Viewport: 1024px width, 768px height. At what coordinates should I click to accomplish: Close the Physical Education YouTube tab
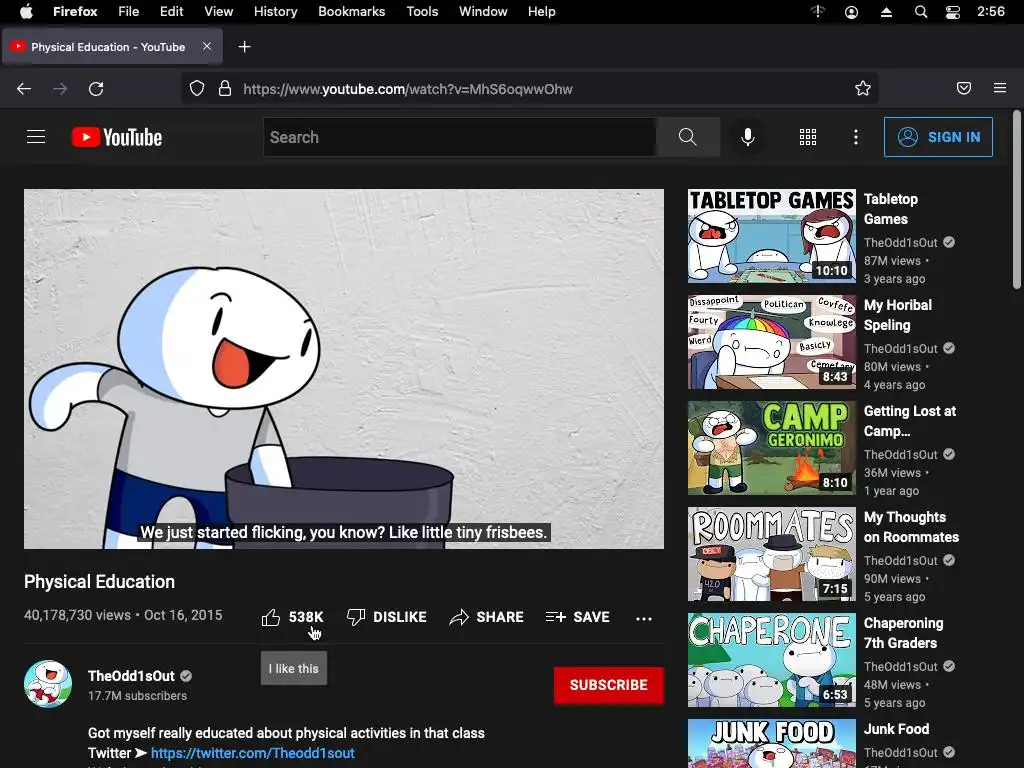pos(207,46)
